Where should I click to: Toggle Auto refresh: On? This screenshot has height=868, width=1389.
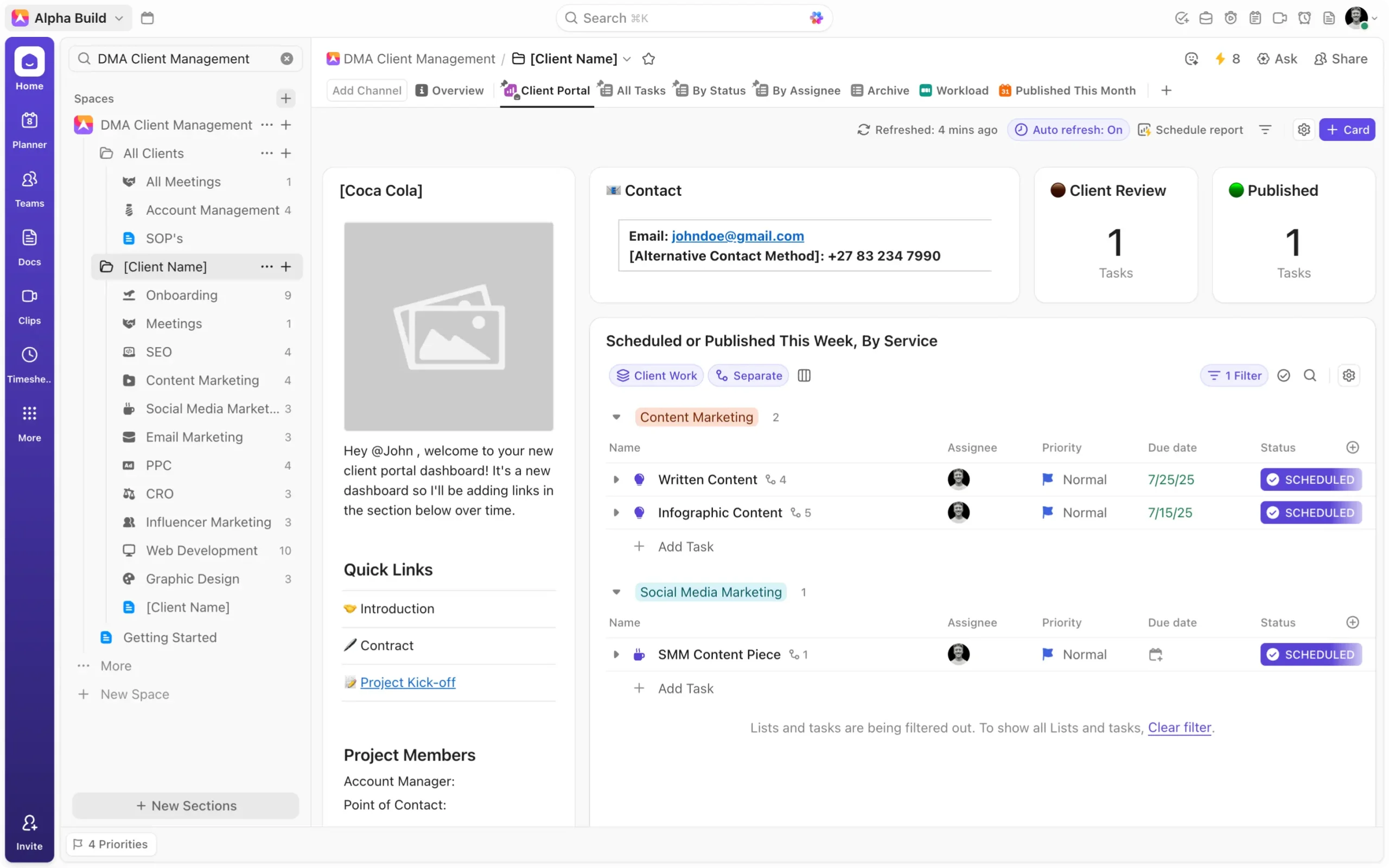coord(1068,130)
